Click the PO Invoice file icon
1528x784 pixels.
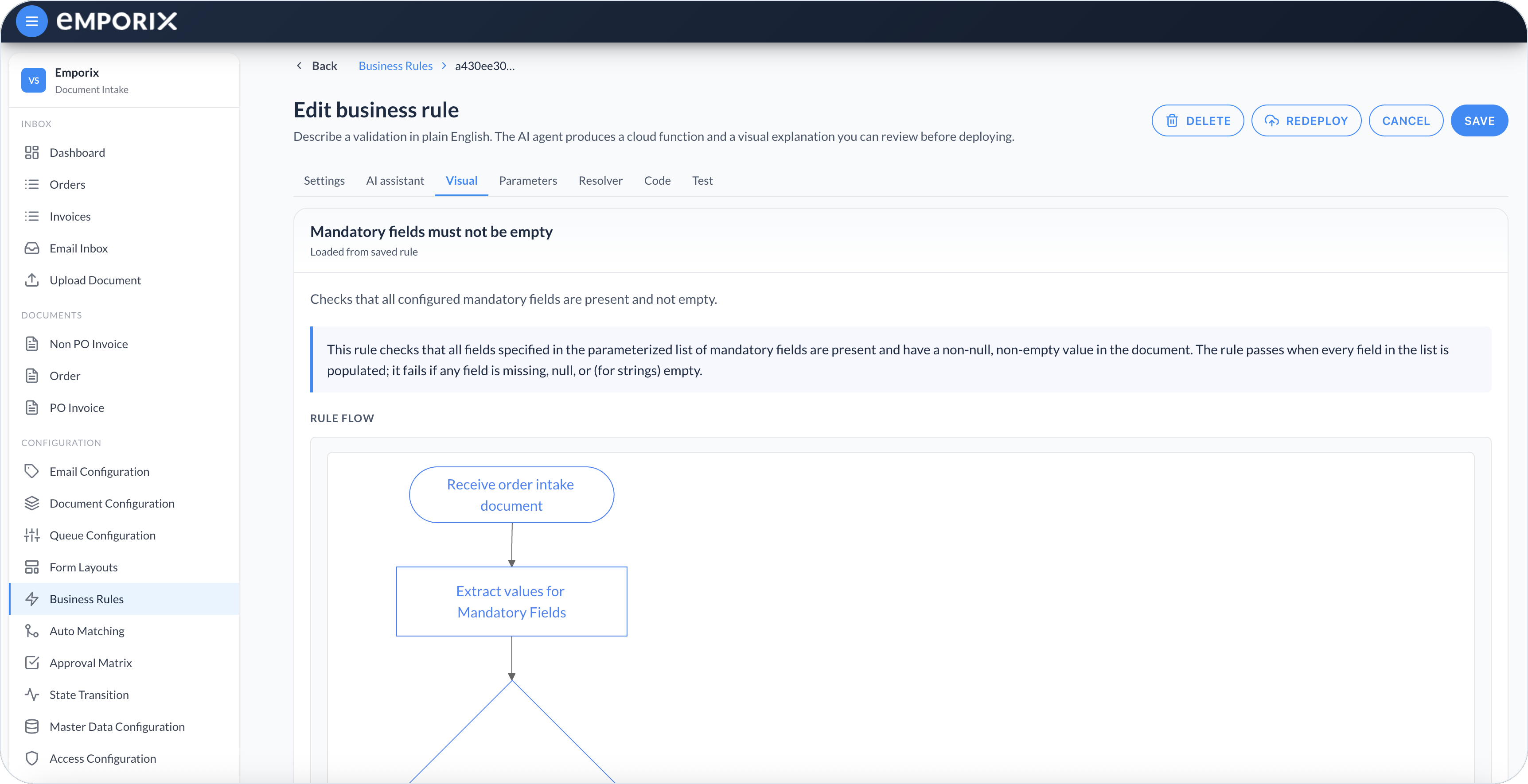pos(32,408)
